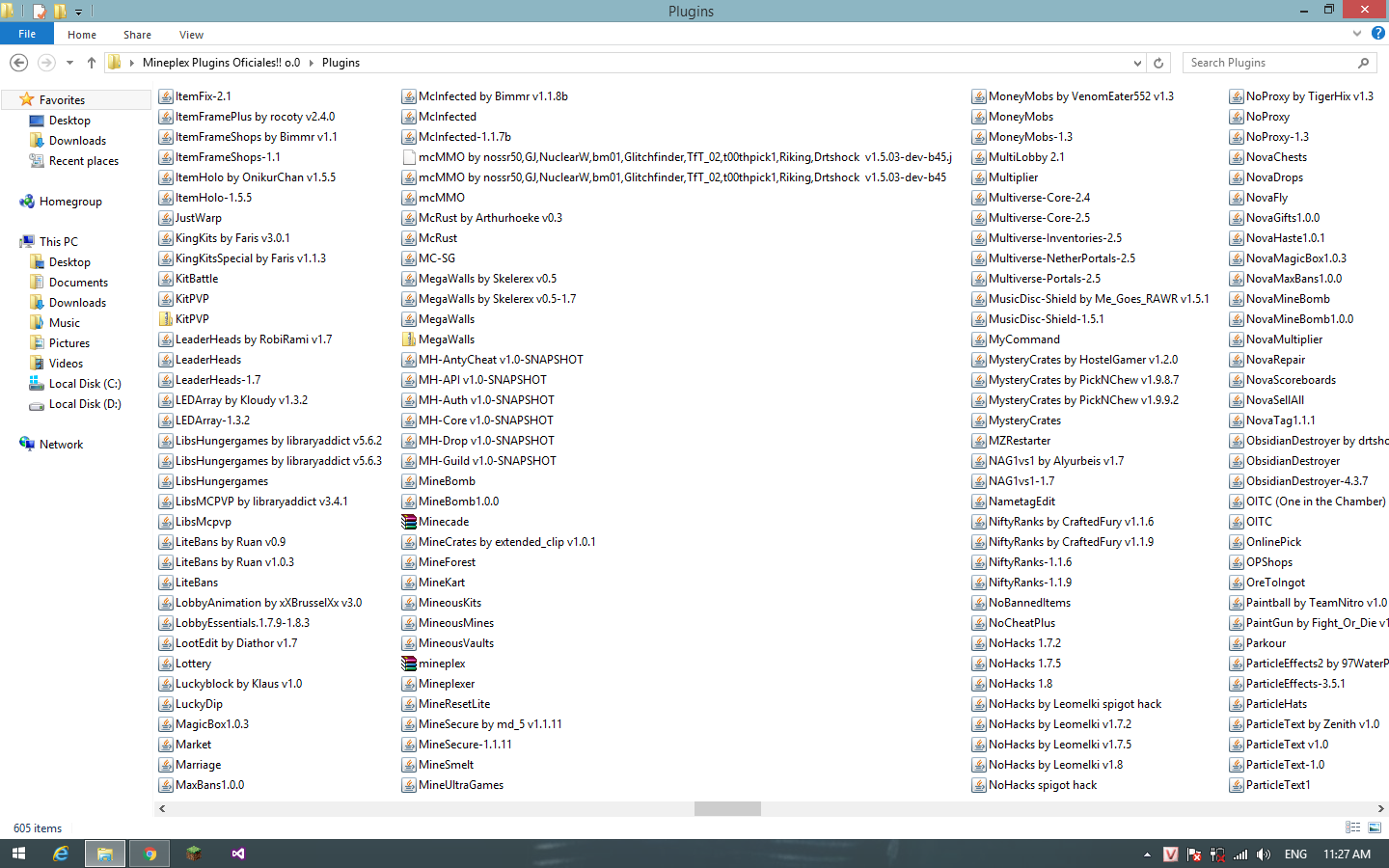Click the network signal tray icon
This screenshot has width=1389, height=868.
[x=1240, y=854]
